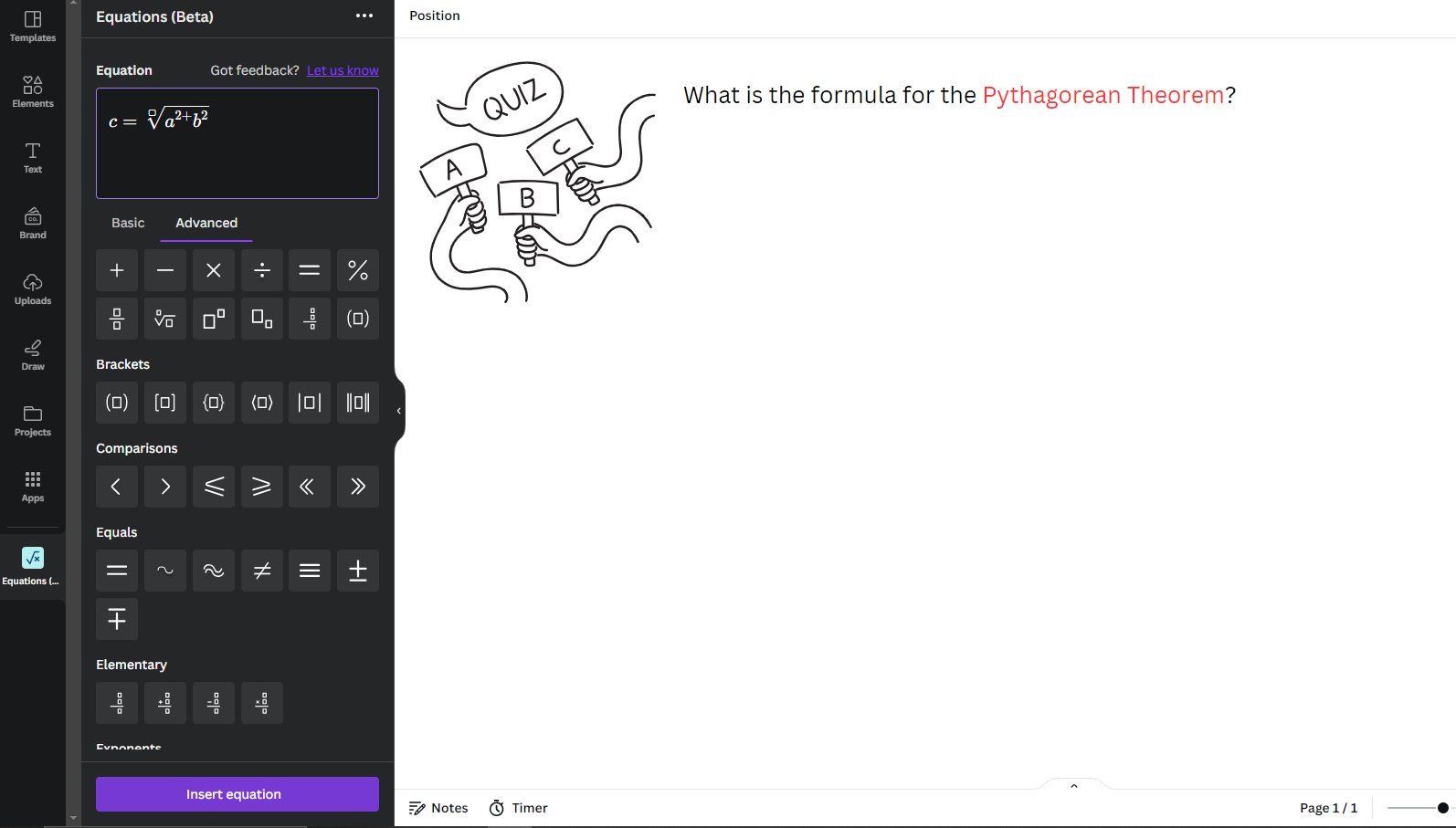Open the Position menu

(x=435, y=16)
